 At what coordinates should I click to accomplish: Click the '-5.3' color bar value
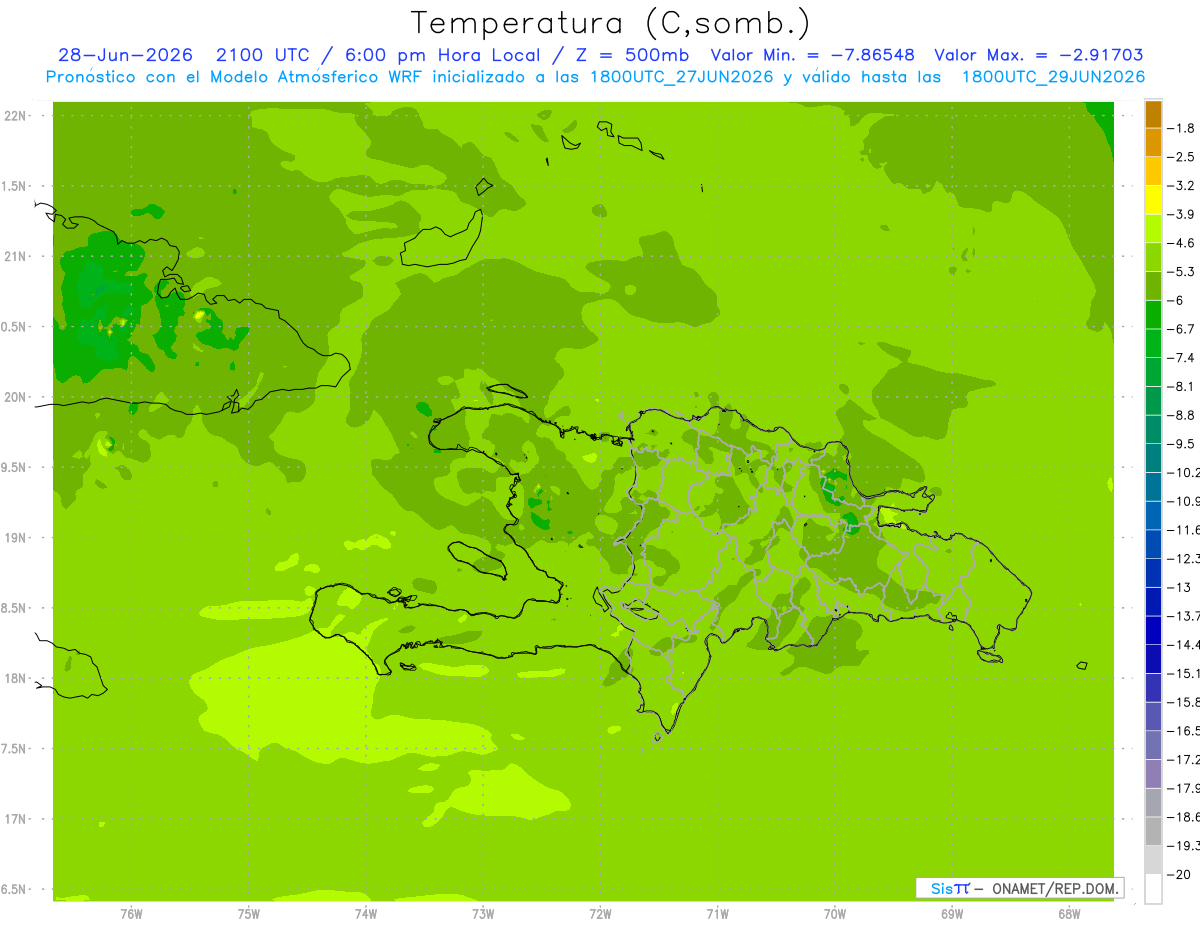[1181, 272]
